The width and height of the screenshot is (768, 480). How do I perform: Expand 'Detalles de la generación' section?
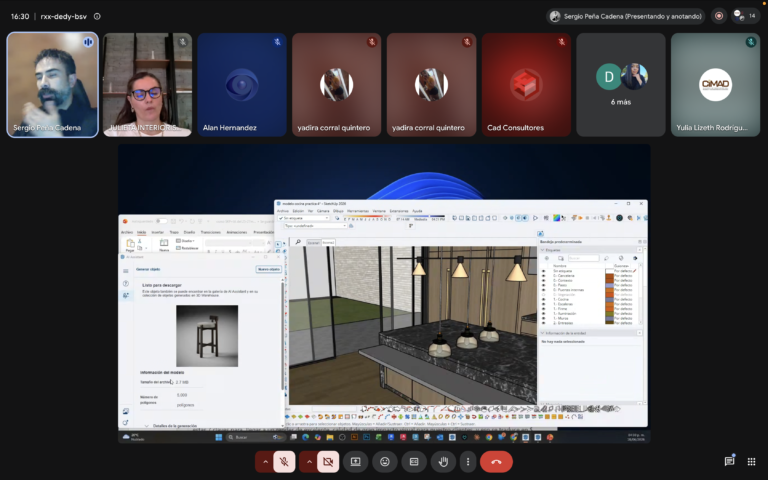[172, 426]
